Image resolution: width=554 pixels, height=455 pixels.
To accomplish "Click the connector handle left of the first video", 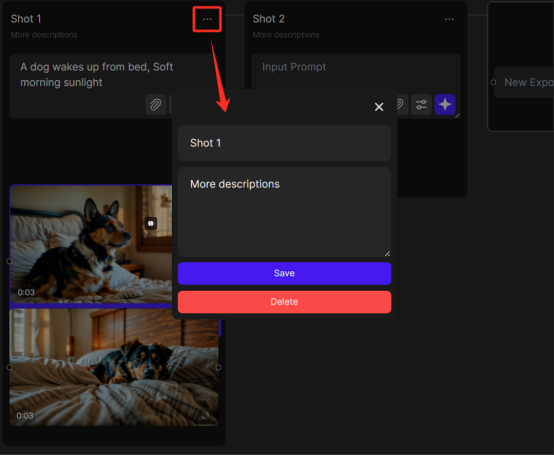I will [x=9, y=261].
